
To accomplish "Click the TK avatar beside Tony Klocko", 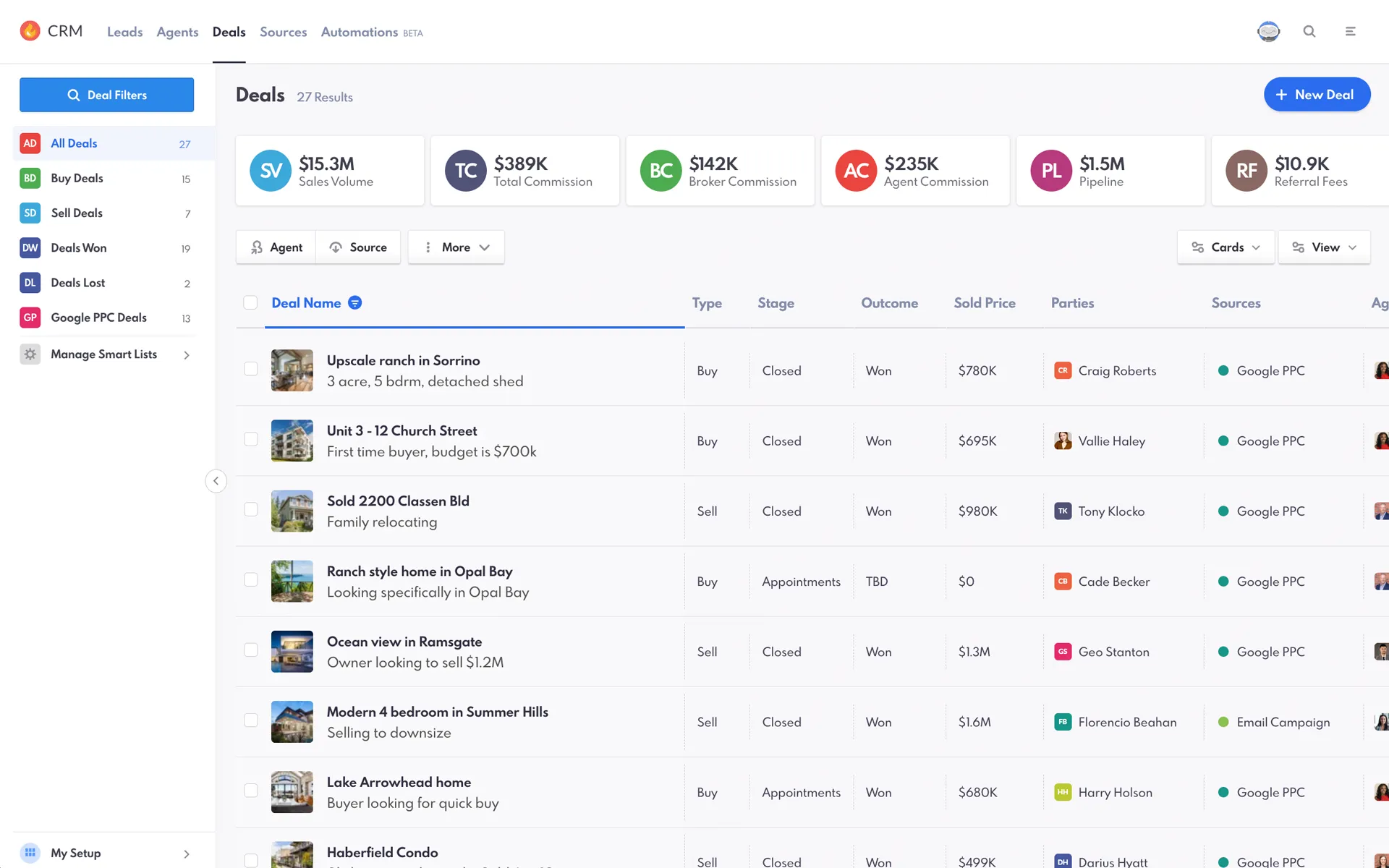I will [1063, 511].
